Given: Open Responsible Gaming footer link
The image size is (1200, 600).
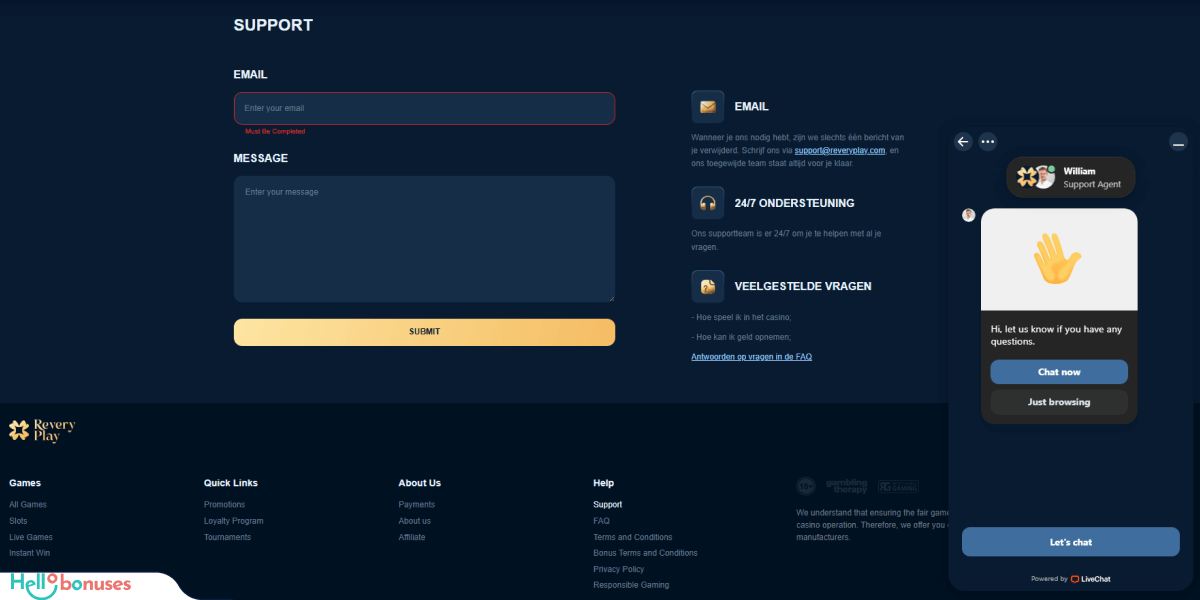Looking at the screenshot, I should [x=631, y=585].
